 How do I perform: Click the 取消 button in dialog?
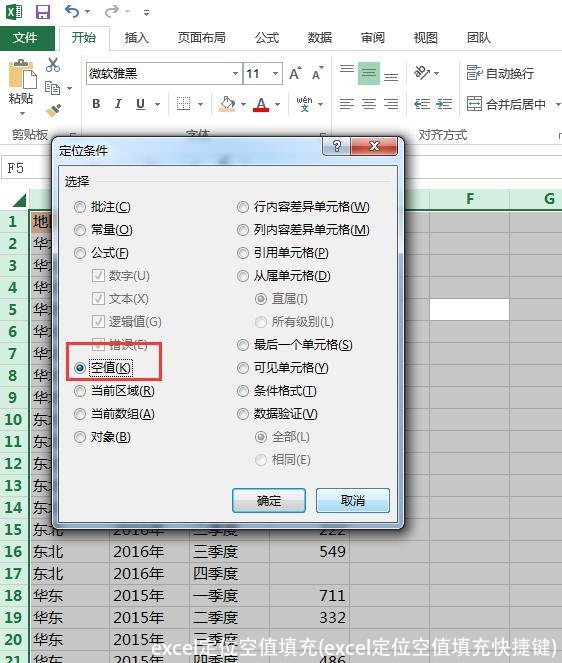pos(353,501)
